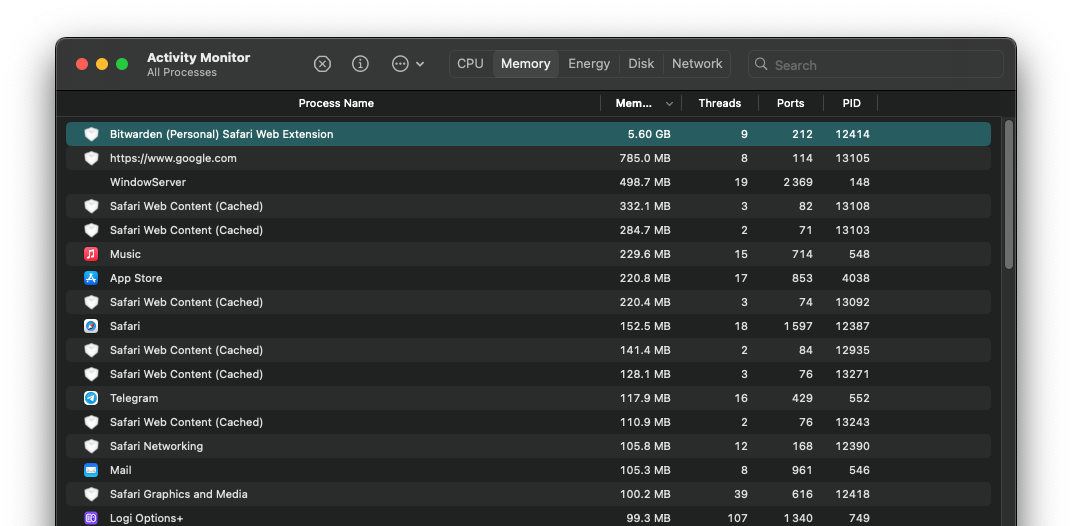The width and height of the screenshot is (1072, 526).
Task: Click the All Processes subtitle
Action: click(182, 73)
